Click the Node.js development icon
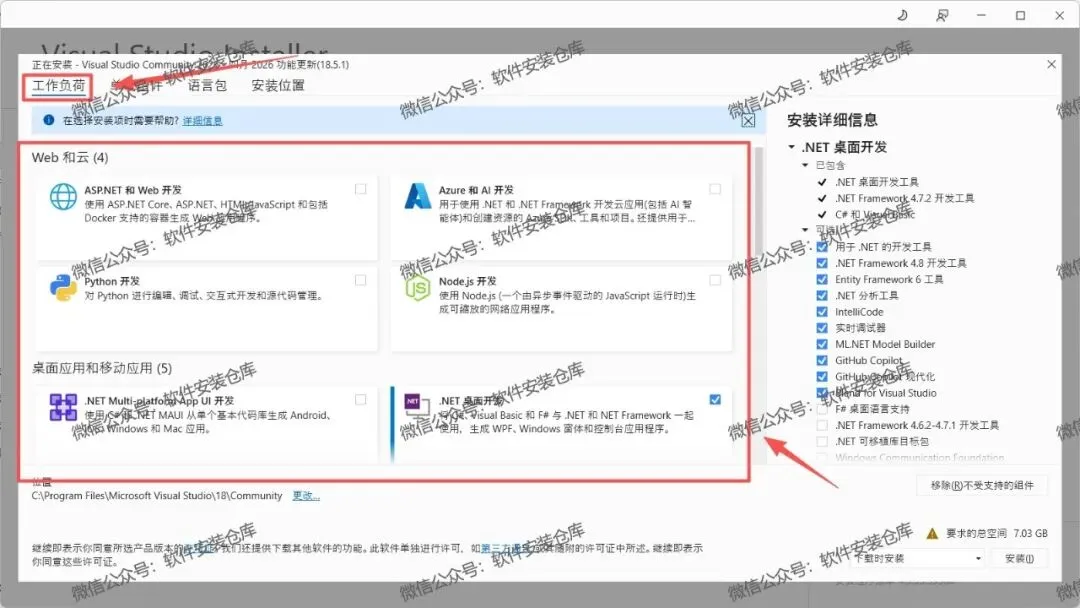Viewport: 1080px width, 608px height. coord(417,288)
